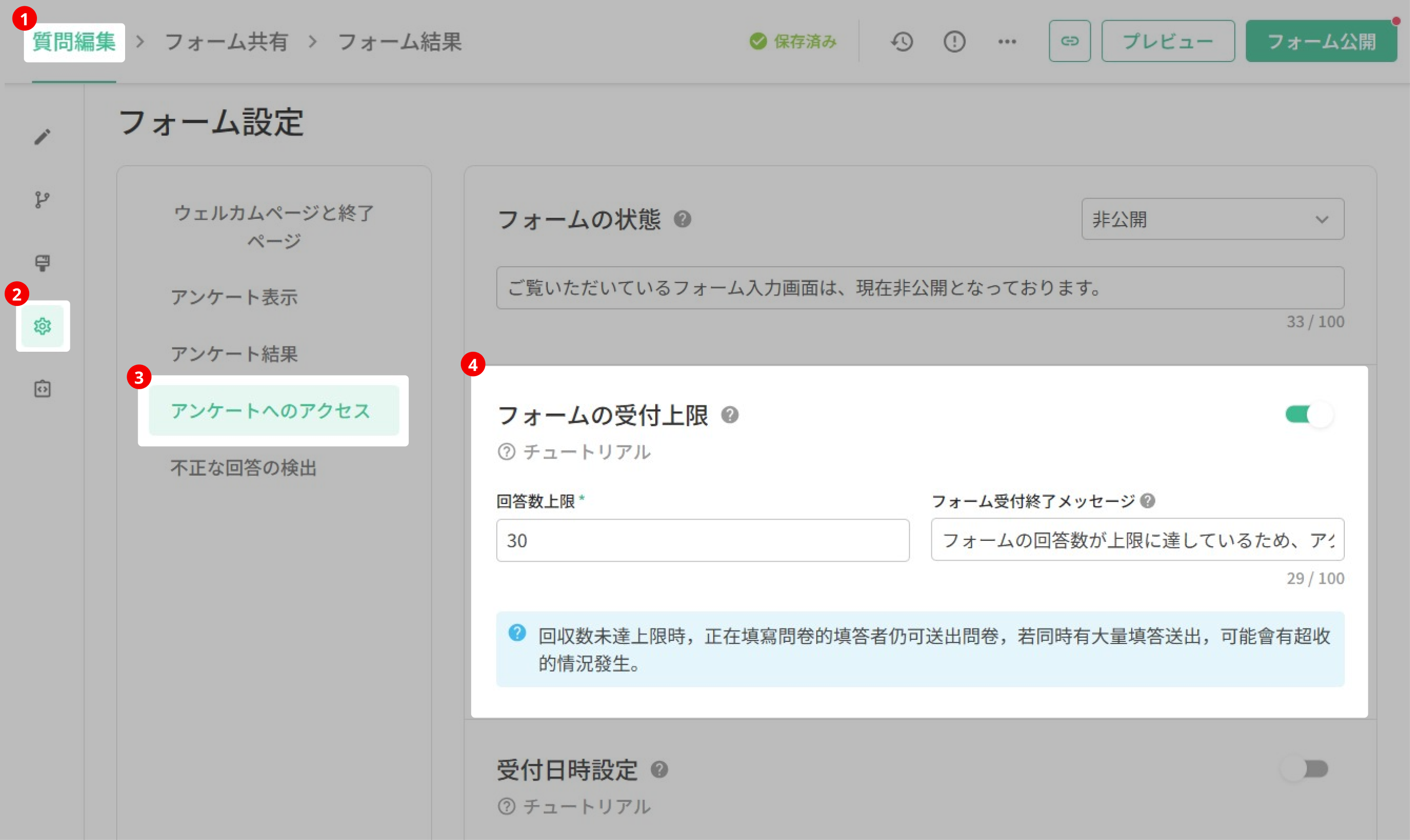Click help icon next to 受付日時設定
Viewport: 1410px width, 840px height.
pyautogui.click(x=659, y=770)
